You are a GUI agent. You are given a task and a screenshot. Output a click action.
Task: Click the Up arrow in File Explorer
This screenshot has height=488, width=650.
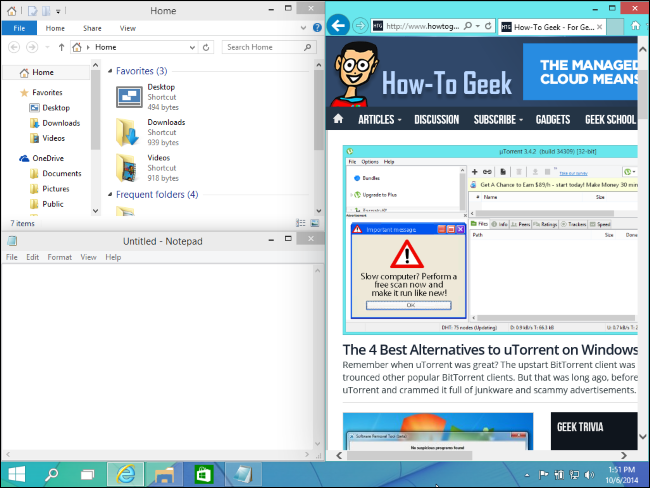tap(62, 47)
